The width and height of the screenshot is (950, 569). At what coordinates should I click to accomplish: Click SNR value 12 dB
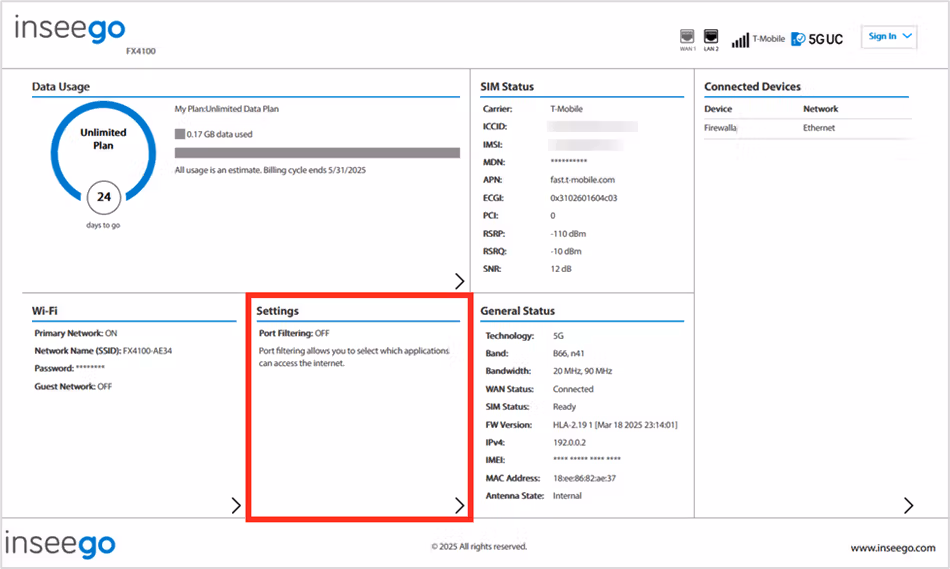[560, 269]
